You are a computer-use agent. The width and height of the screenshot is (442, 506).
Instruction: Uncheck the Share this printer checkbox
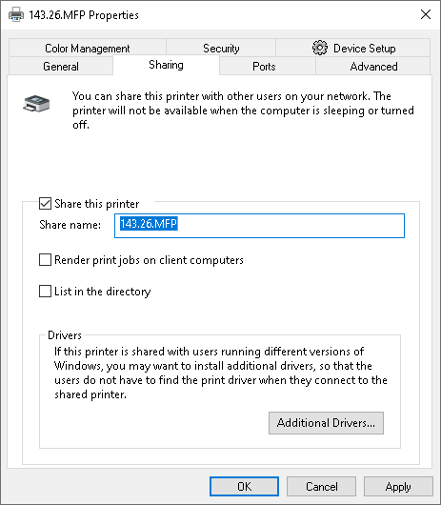[45, 204]
